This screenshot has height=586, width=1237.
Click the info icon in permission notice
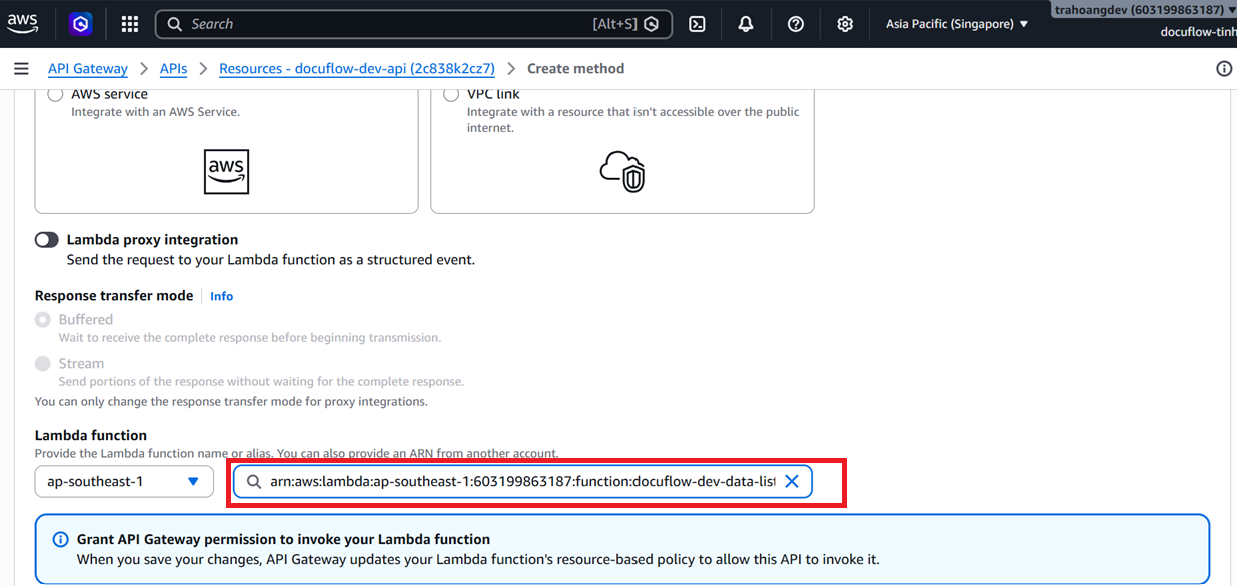click(x=60, y=540)
